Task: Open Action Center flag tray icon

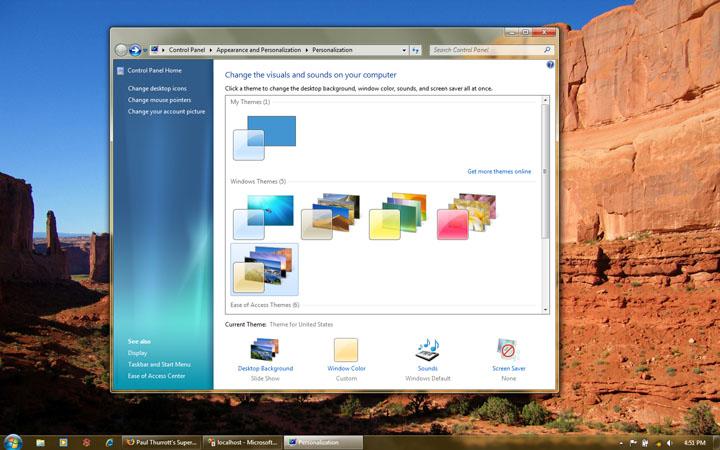Action: pyautogui.click(x=634, y=443)
